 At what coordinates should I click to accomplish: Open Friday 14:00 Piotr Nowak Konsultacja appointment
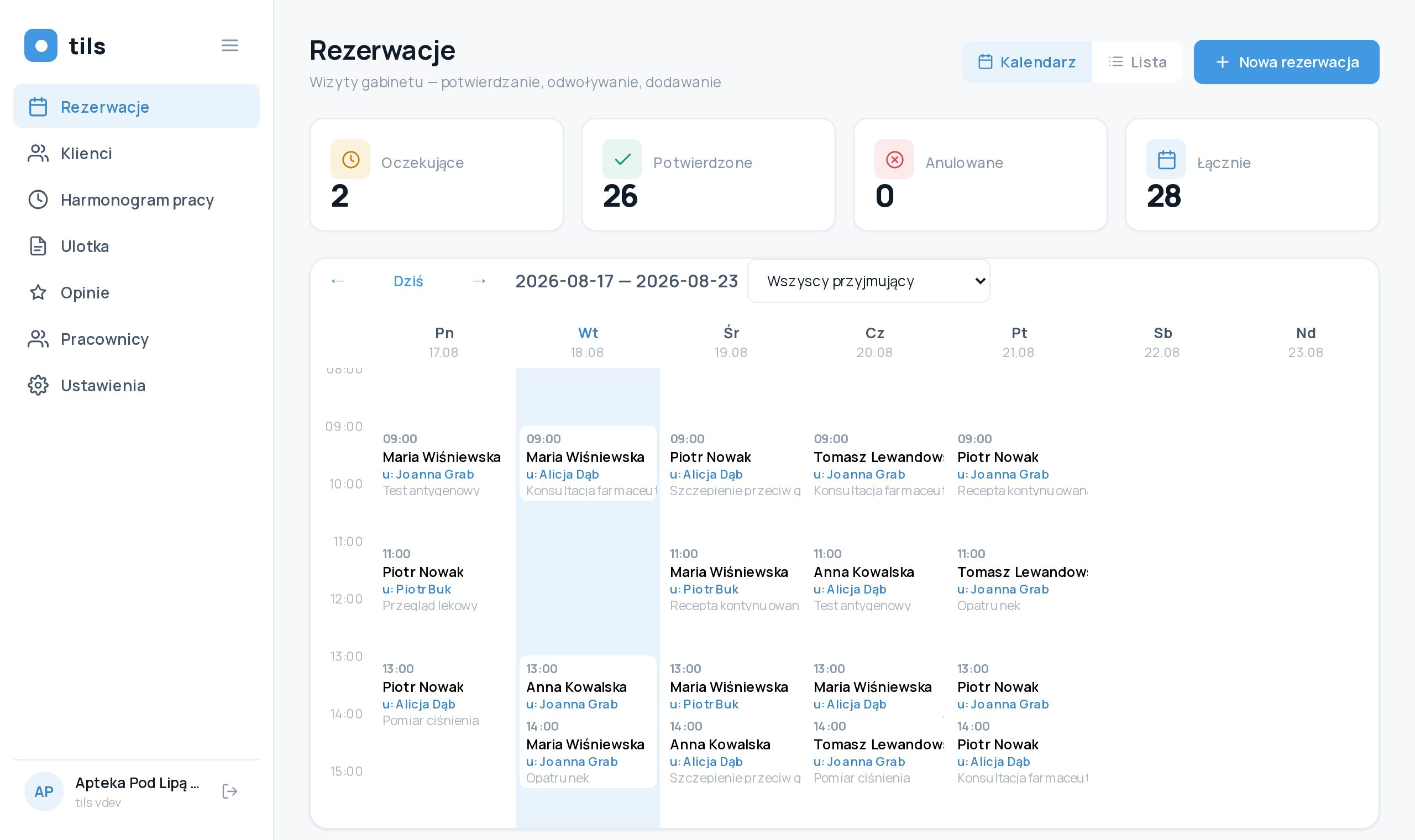coord(1019,750)
